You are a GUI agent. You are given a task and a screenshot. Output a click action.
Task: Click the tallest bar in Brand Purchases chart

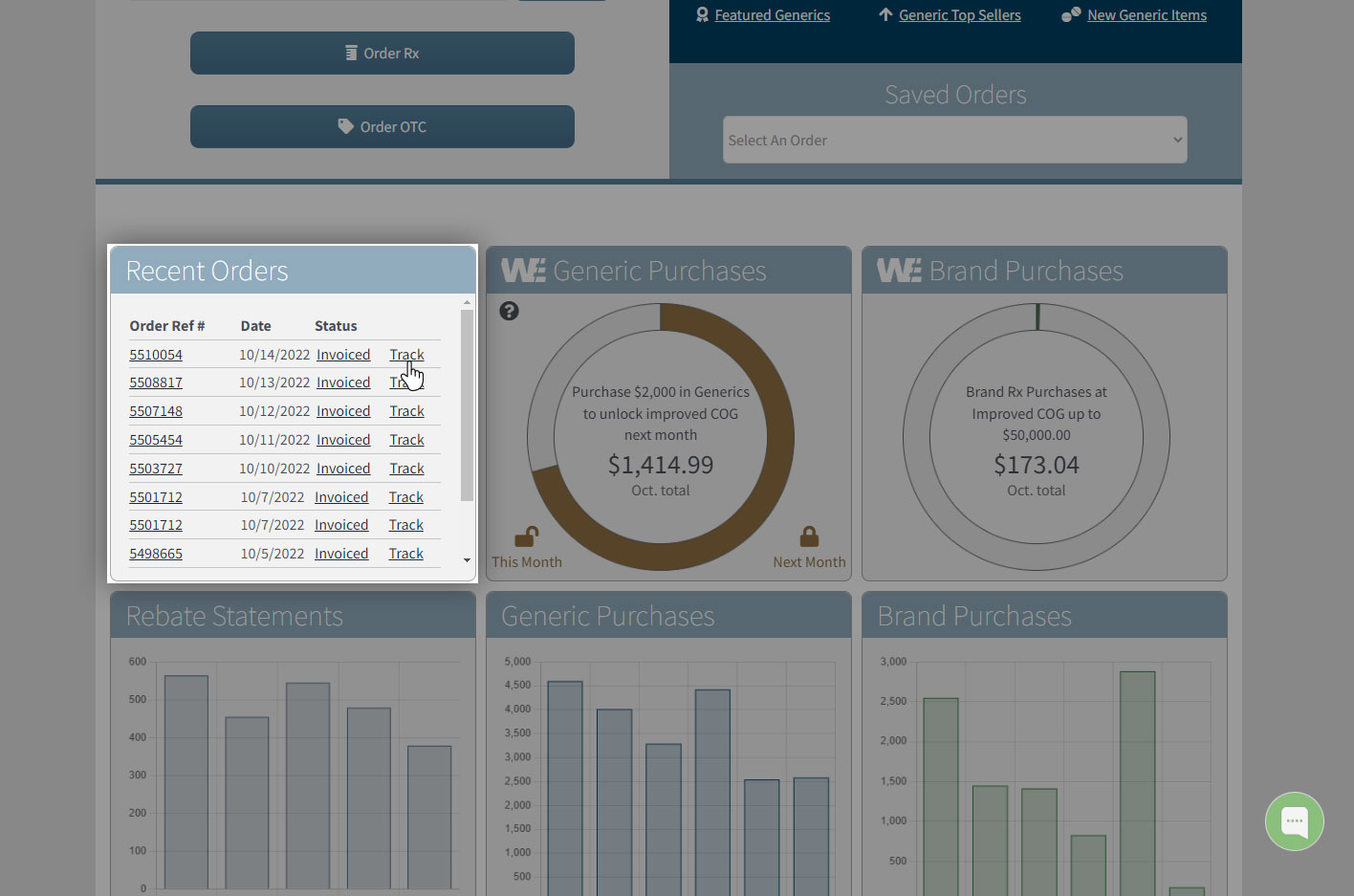point(1137,783)
